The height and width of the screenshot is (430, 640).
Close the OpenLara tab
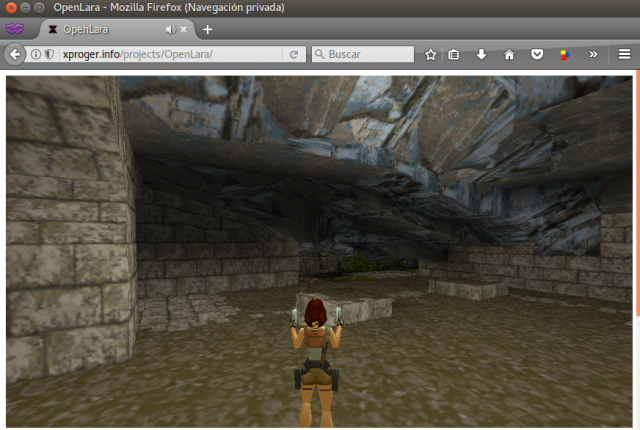coord(184,29)
